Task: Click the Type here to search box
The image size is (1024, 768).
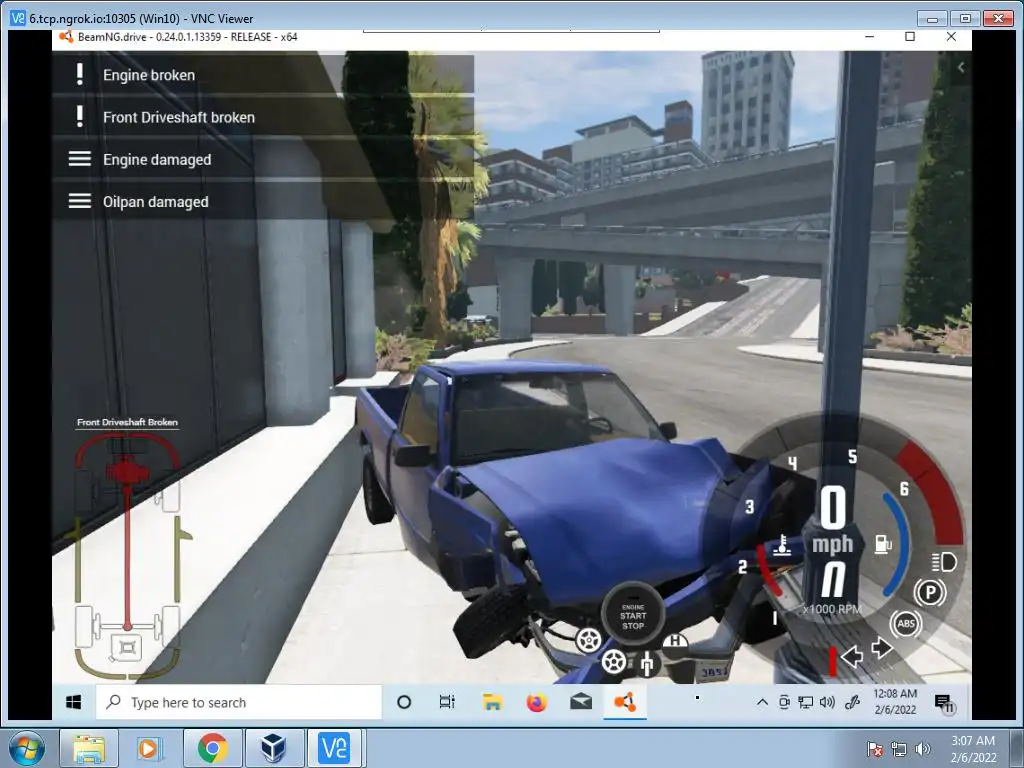Action: pos(239,702)
